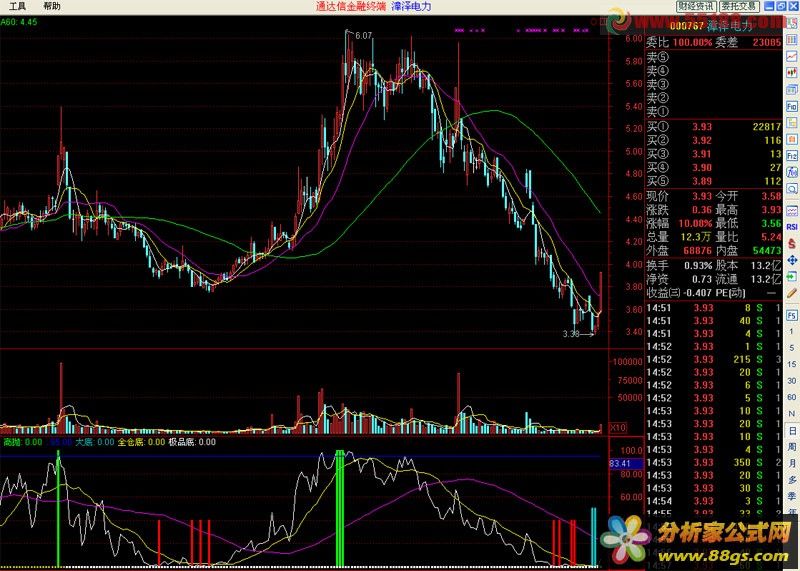800x571 pixels.
Task: Click the FS intraday chart icon
Action: tap(792, 315)
